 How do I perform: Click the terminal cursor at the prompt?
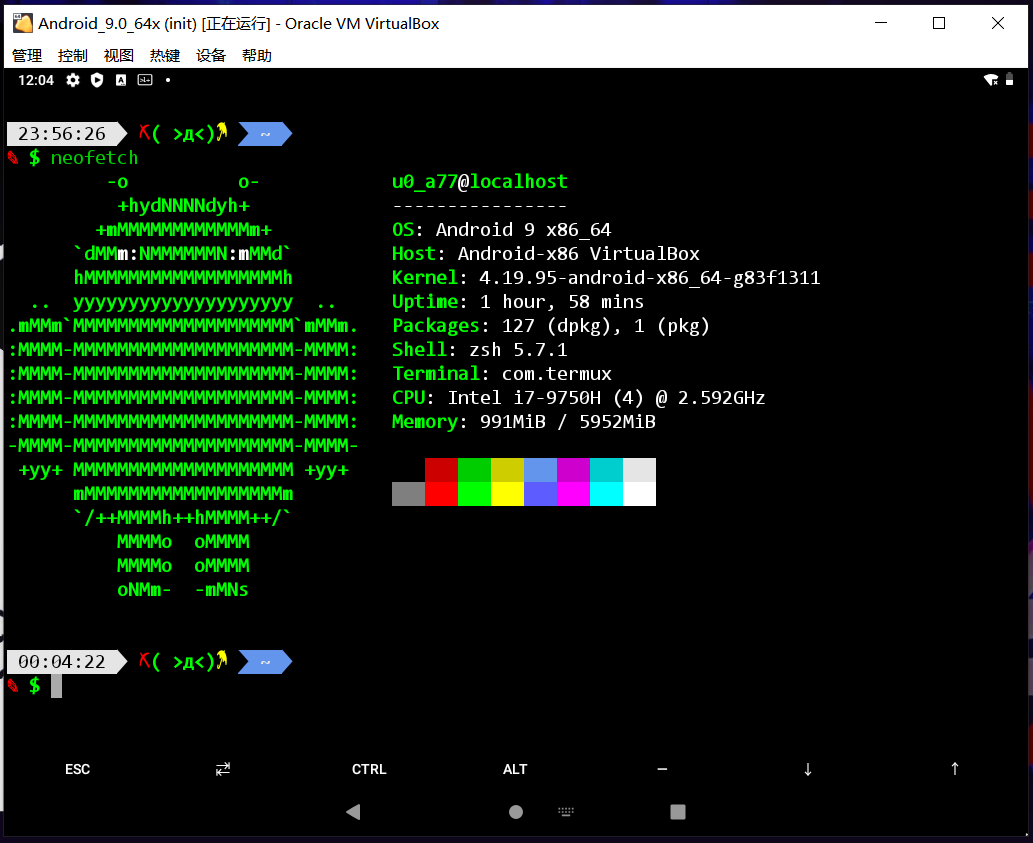click(x=57, y=686)
